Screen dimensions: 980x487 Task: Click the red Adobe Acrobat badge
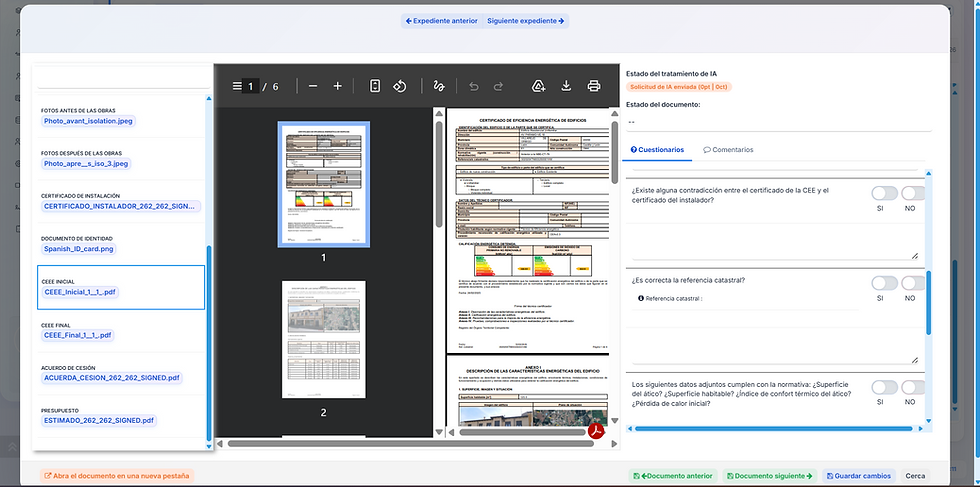[x=596, y=431]
